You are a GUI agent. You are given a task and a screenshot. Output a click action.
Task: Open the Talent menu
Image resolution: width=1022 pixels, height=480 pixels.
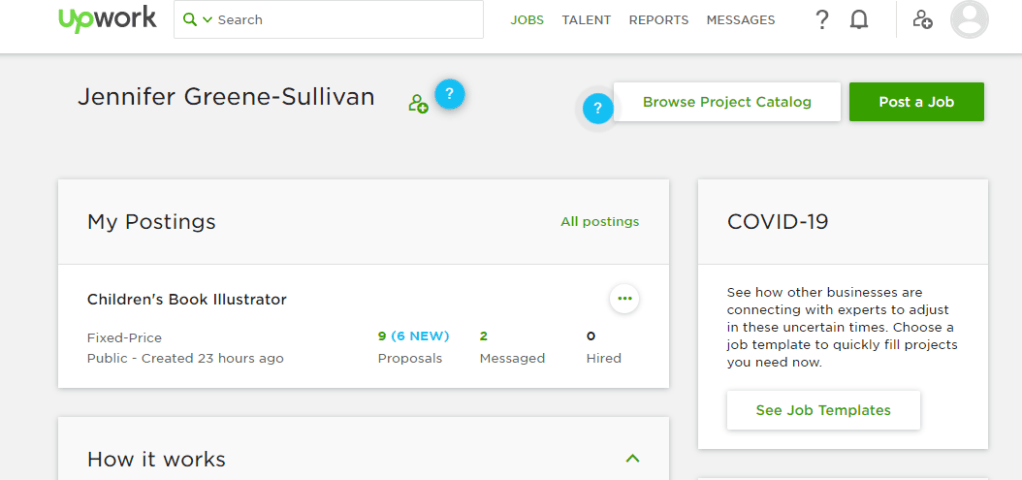coord(586,20)
